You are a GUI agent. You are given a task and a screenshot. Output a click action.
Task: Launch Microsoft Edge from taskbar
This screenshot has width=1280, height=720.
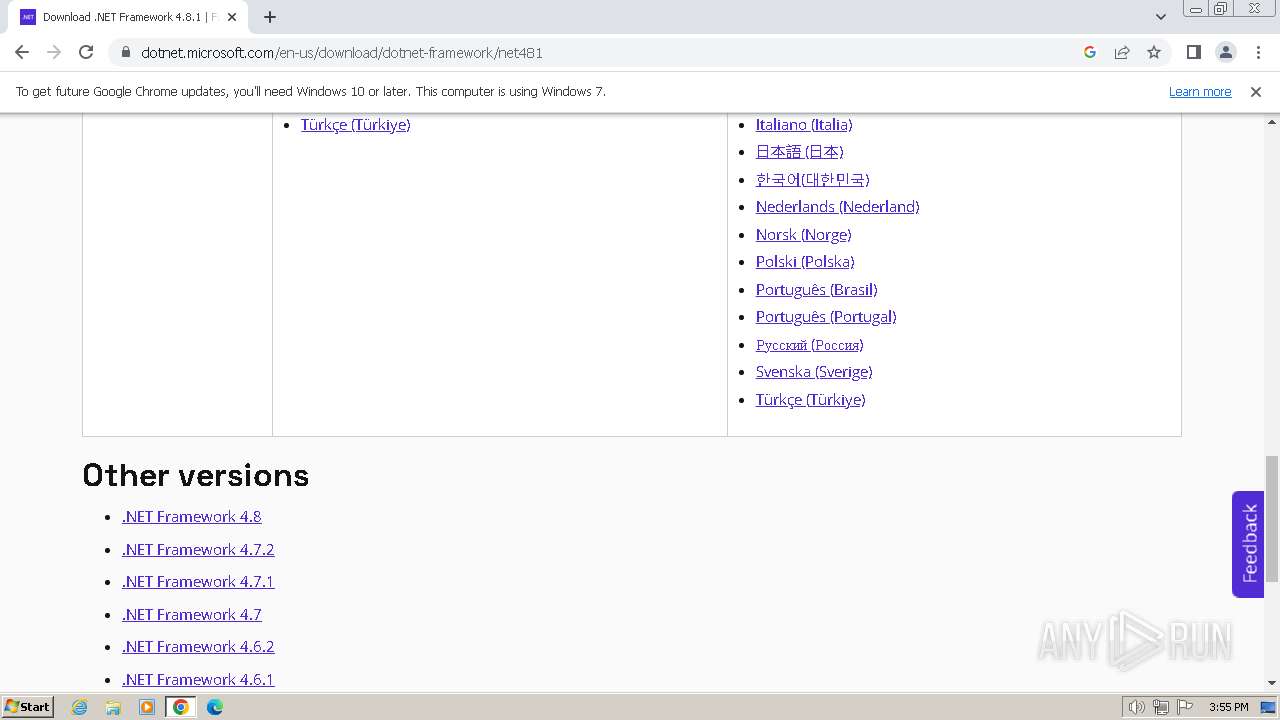click(x=215, y=707)
